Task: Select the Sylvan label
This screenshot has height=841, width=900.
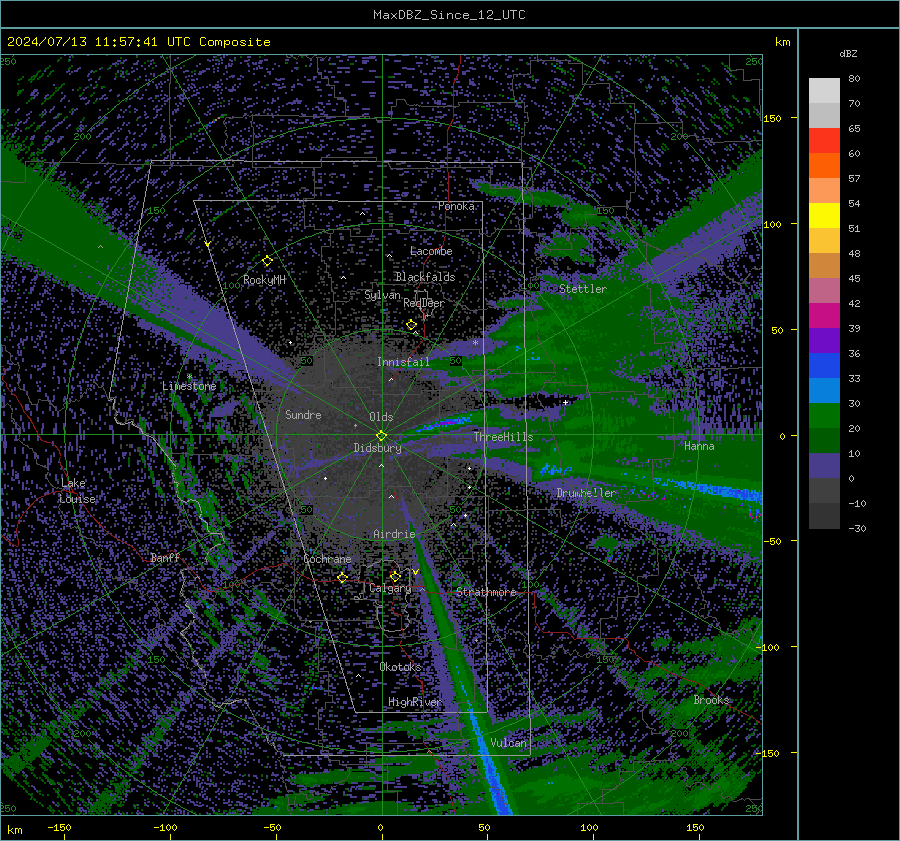Action: (x=382, y=295)
